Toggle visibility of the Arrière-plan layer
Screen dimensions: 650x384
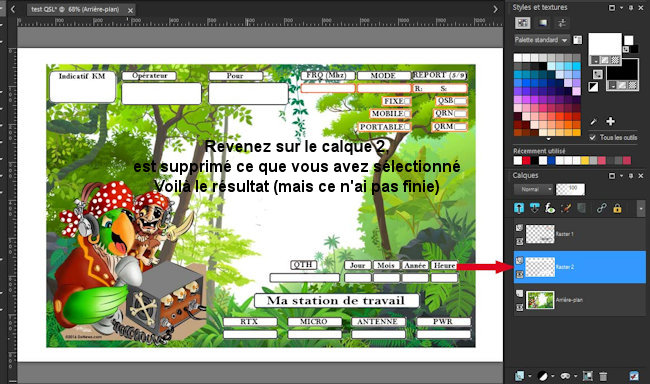(x=519, y=293)
